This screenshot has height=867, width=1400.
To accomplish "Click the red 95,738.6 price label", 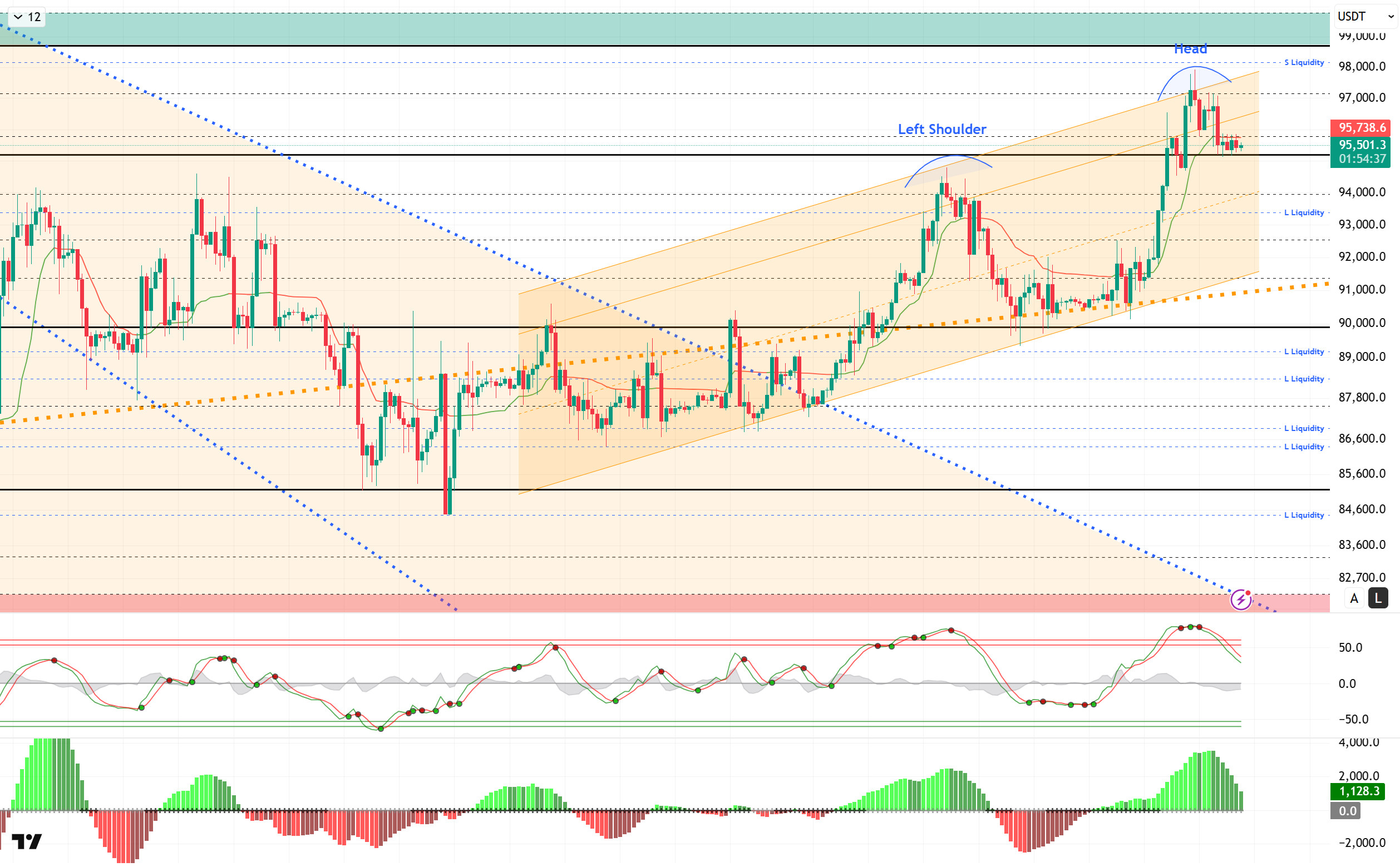I will [1362, 127].
